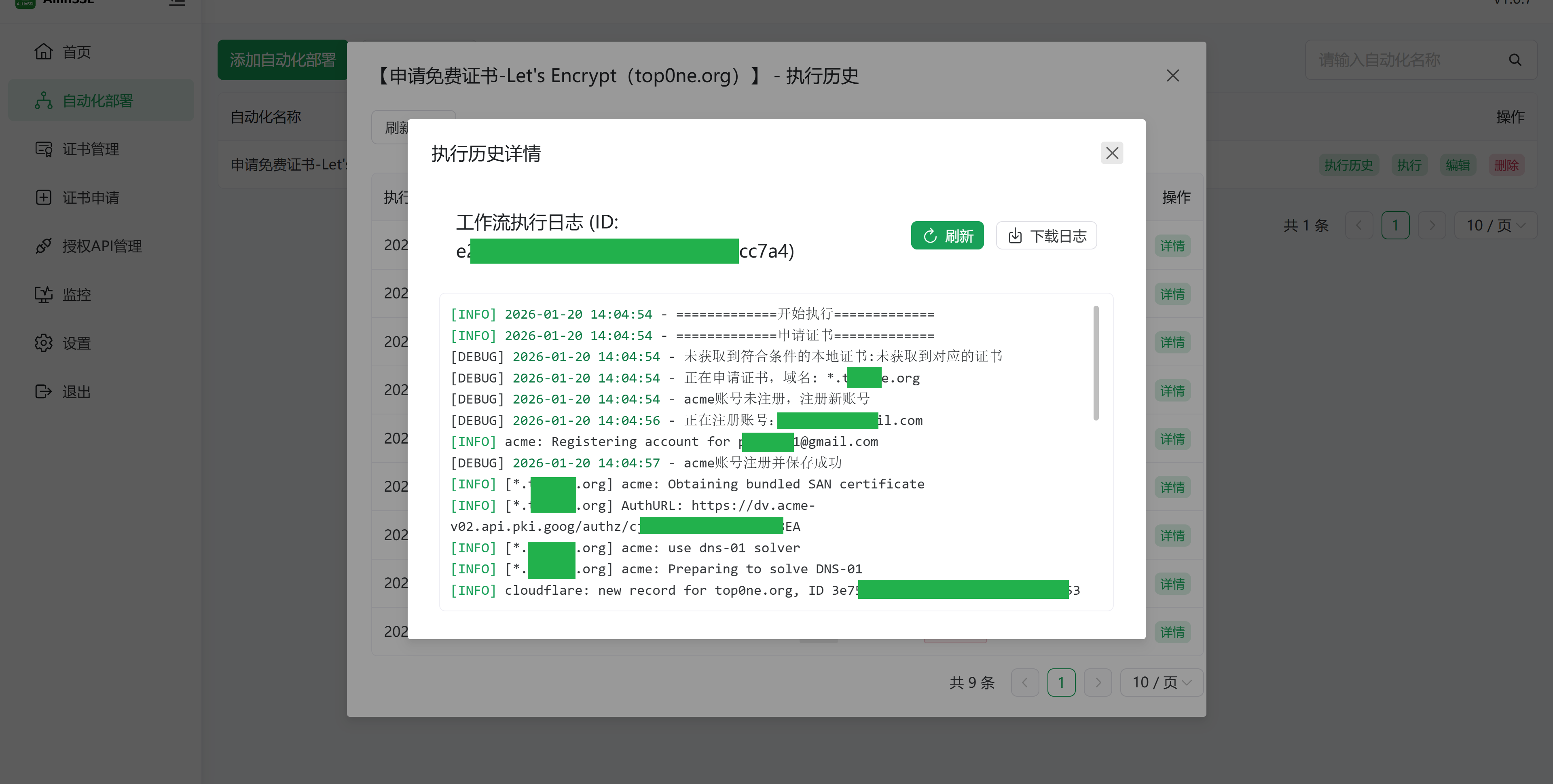The height and width of the screenshot is (784, 1553).
Task: Click 执行 action for the workflow row
Action: coord(1409,165)
